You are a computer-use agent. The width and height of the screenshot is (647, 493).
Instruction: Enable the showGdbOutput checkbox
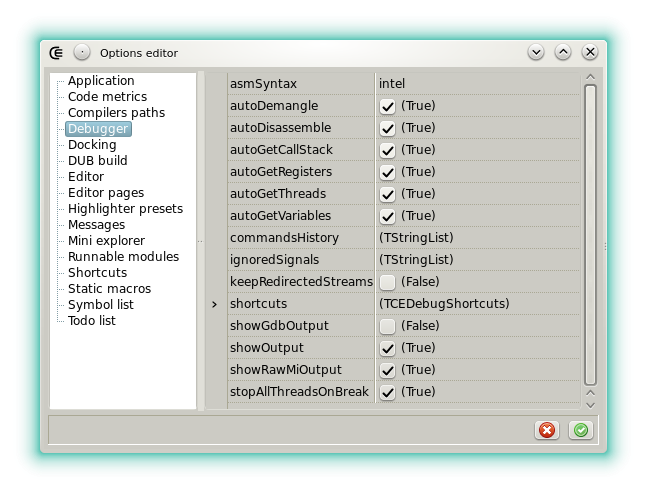tap(388, 326)
